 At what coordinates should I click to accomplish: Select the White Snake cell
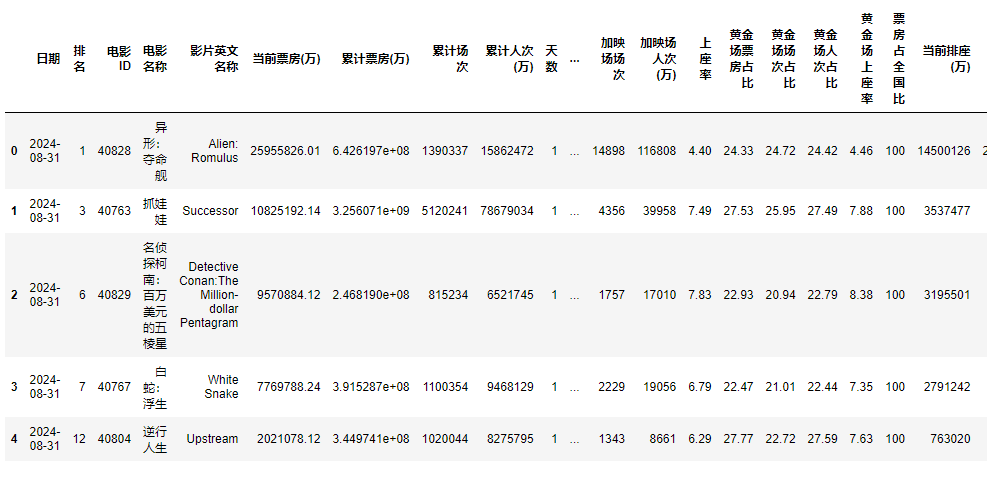(x=223, y=386)
